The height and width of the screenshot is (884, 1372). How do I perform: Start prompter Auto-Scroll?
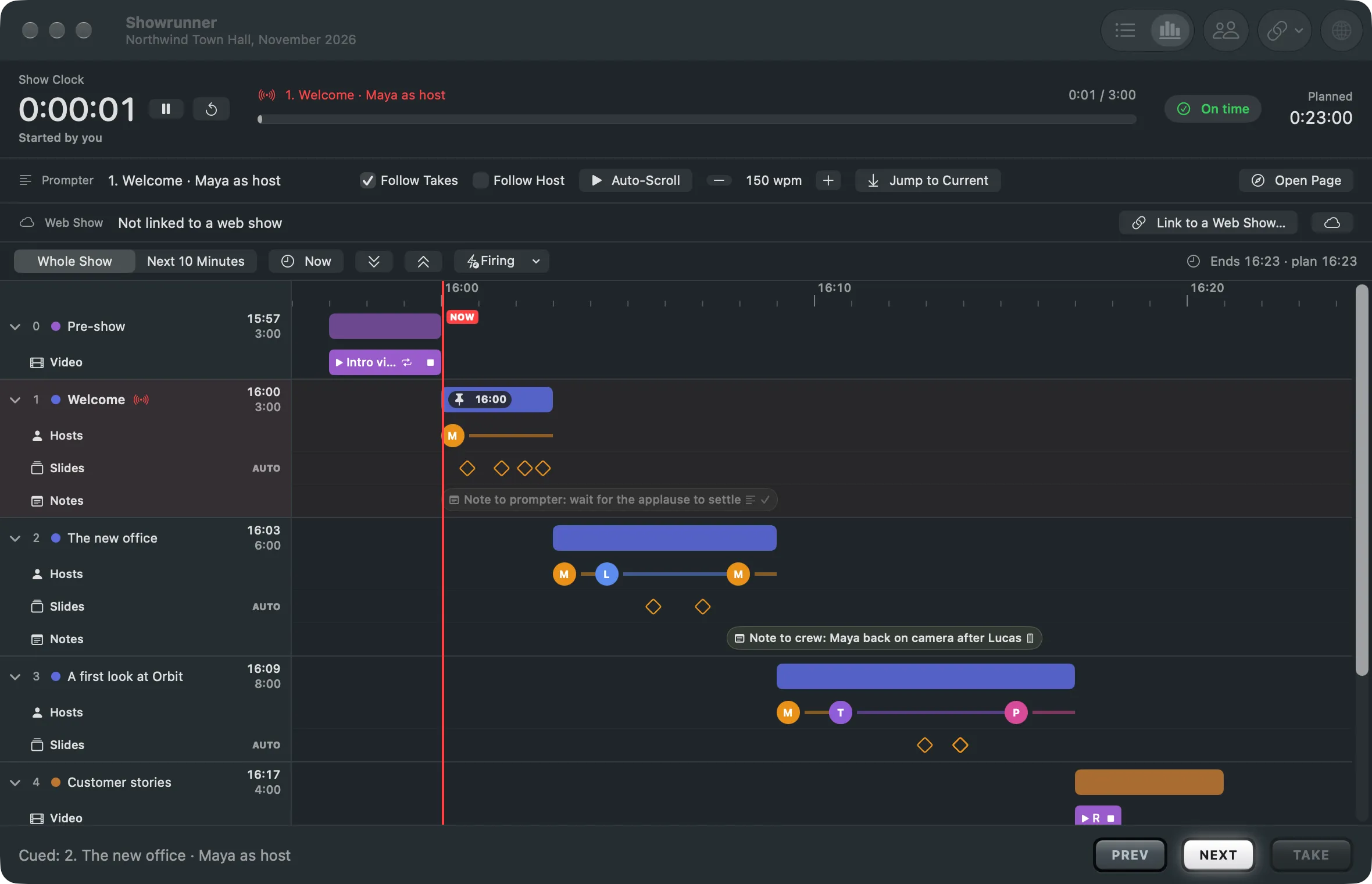point(635,180)
